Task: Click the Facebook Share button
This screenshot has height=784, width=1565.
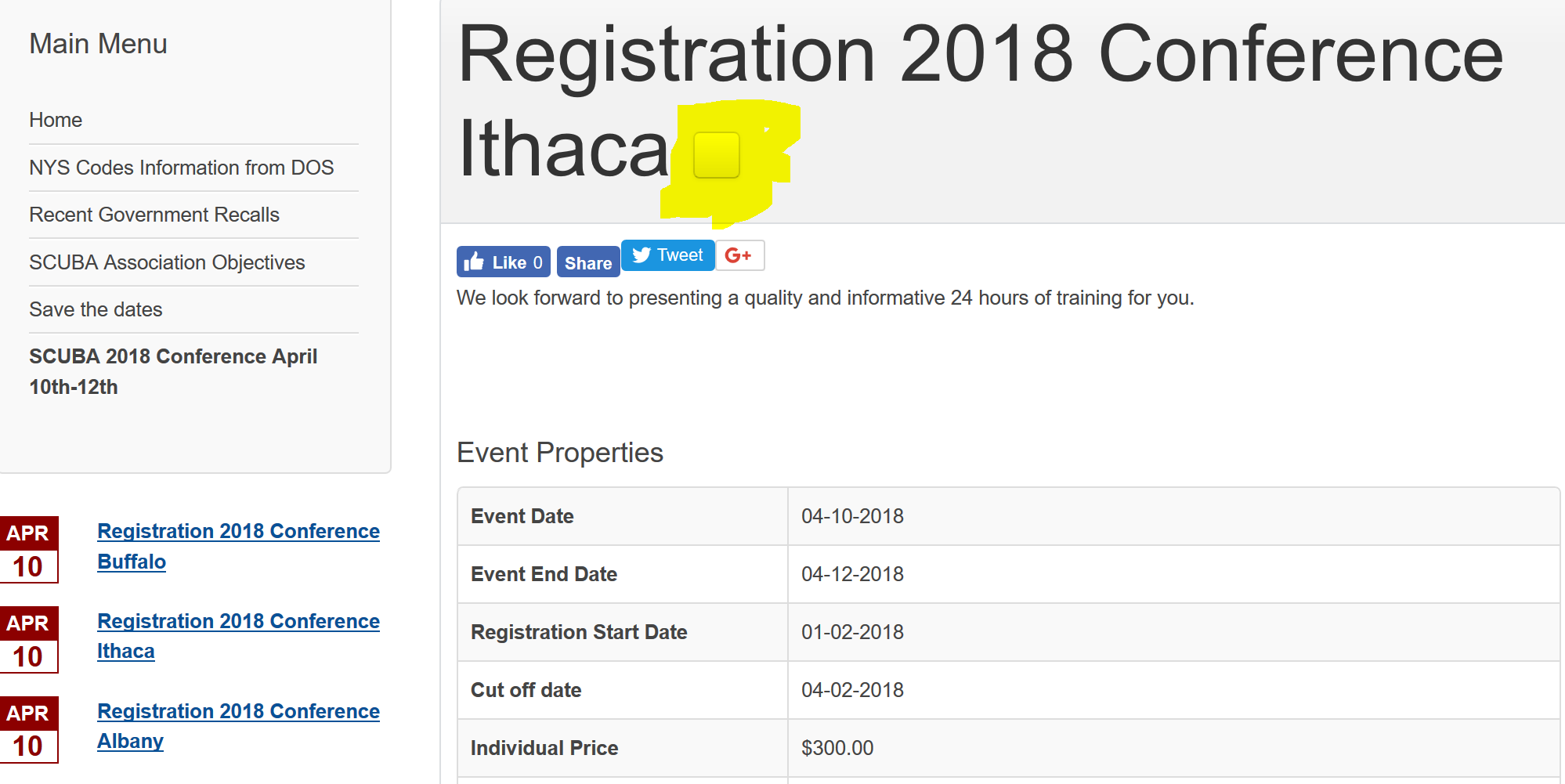Action: click(588, 262)
